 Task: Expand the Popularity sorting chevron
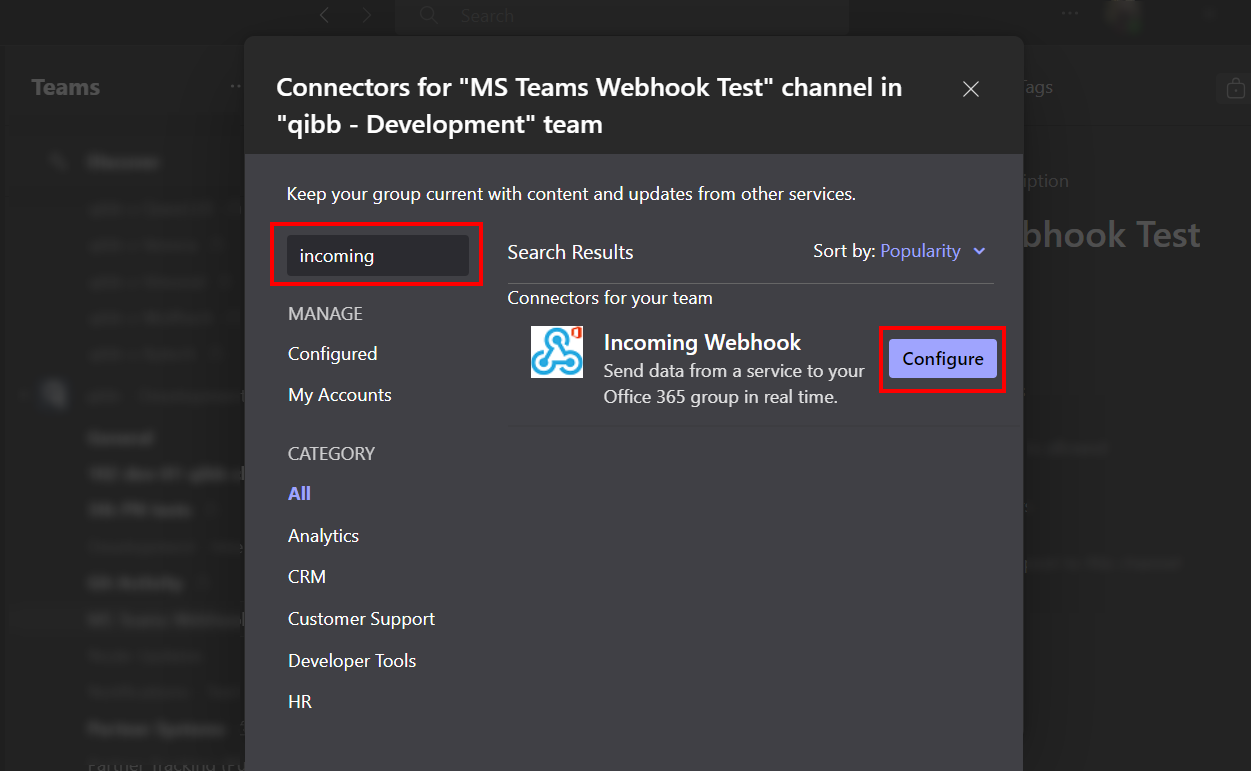point(978,252)
